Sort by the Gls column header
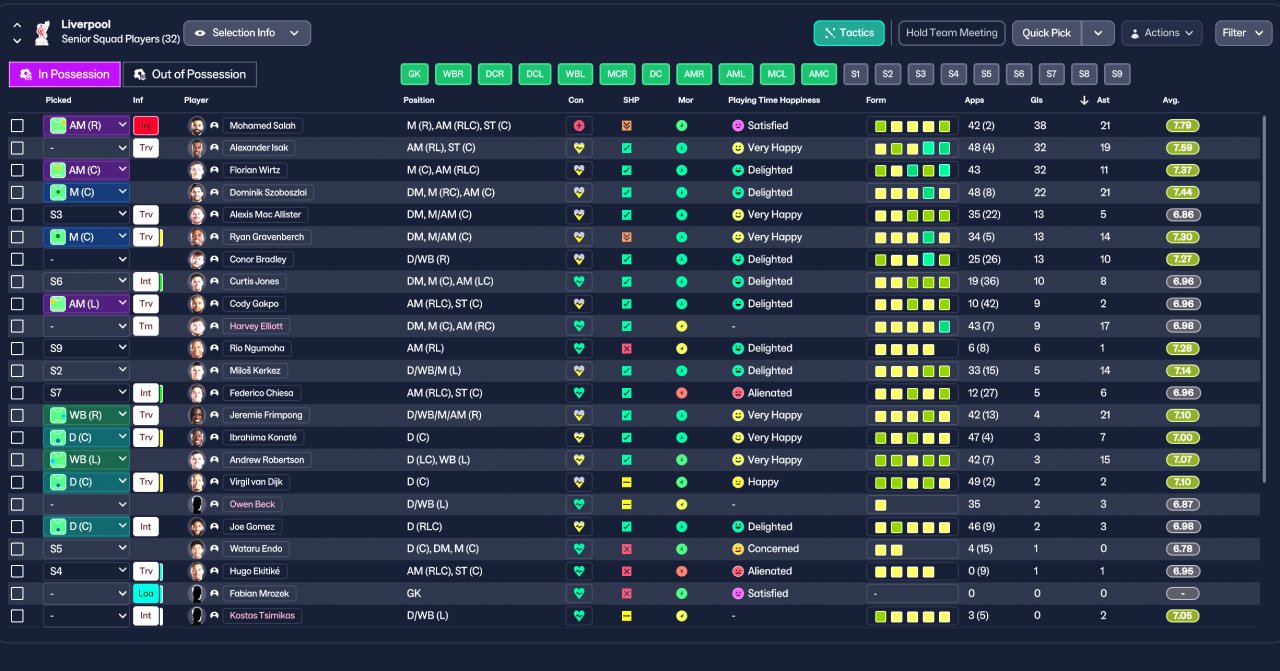This screenshot has width=1280, height=671. (x=1036, y=100)
